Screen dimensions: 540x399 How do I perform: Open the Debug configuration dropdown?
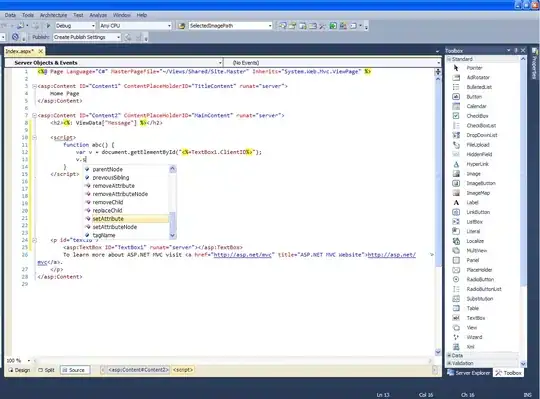click(x=75, y=26)
